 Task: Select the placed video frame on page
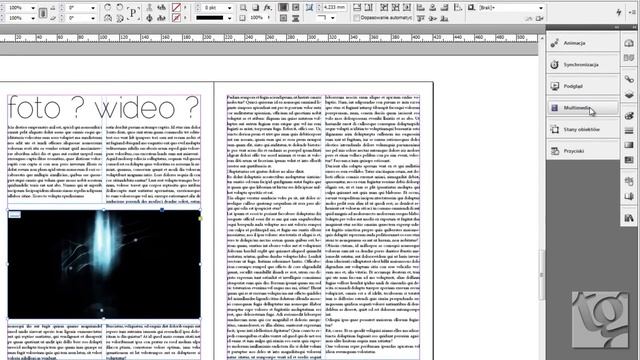point(104,264)
